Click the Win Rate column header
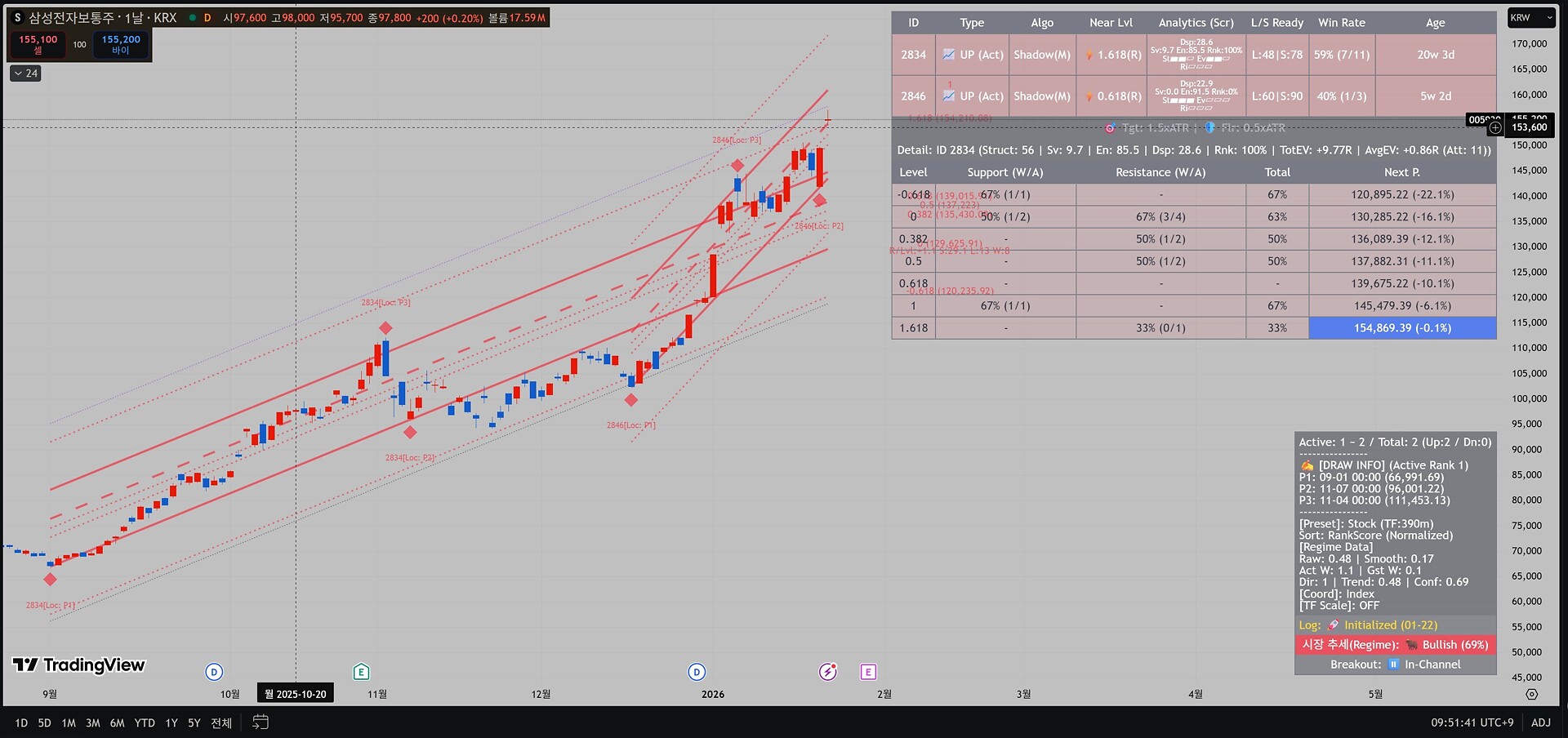 1342,23
